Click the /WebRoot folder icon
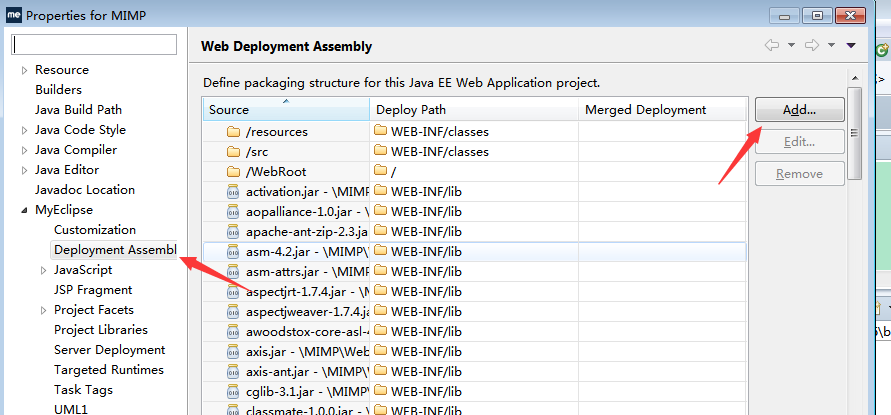The width and height of the screenshot is (891, 415). (234, 171)
